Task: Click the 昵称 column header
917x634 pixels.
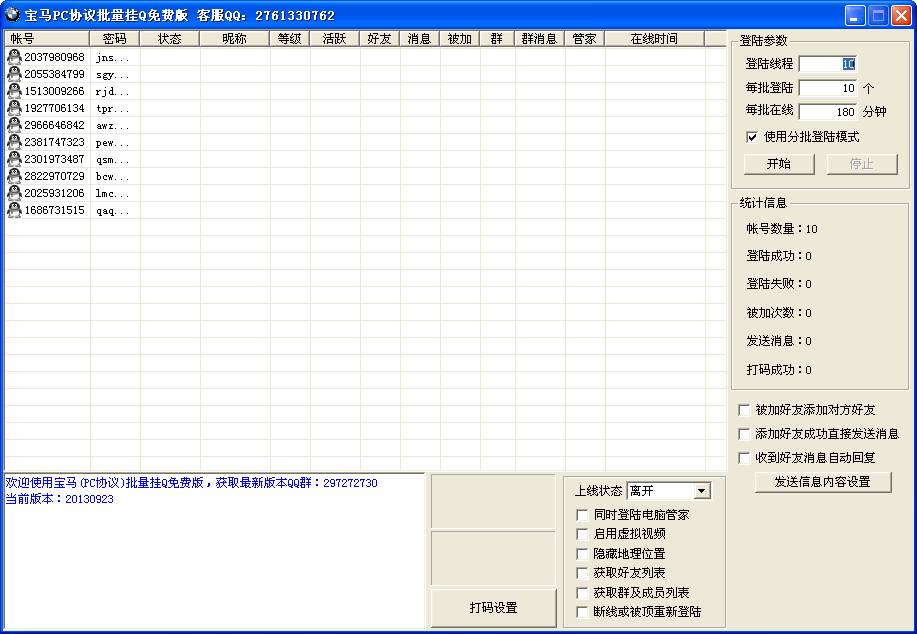Action: [x=234, y=39]
